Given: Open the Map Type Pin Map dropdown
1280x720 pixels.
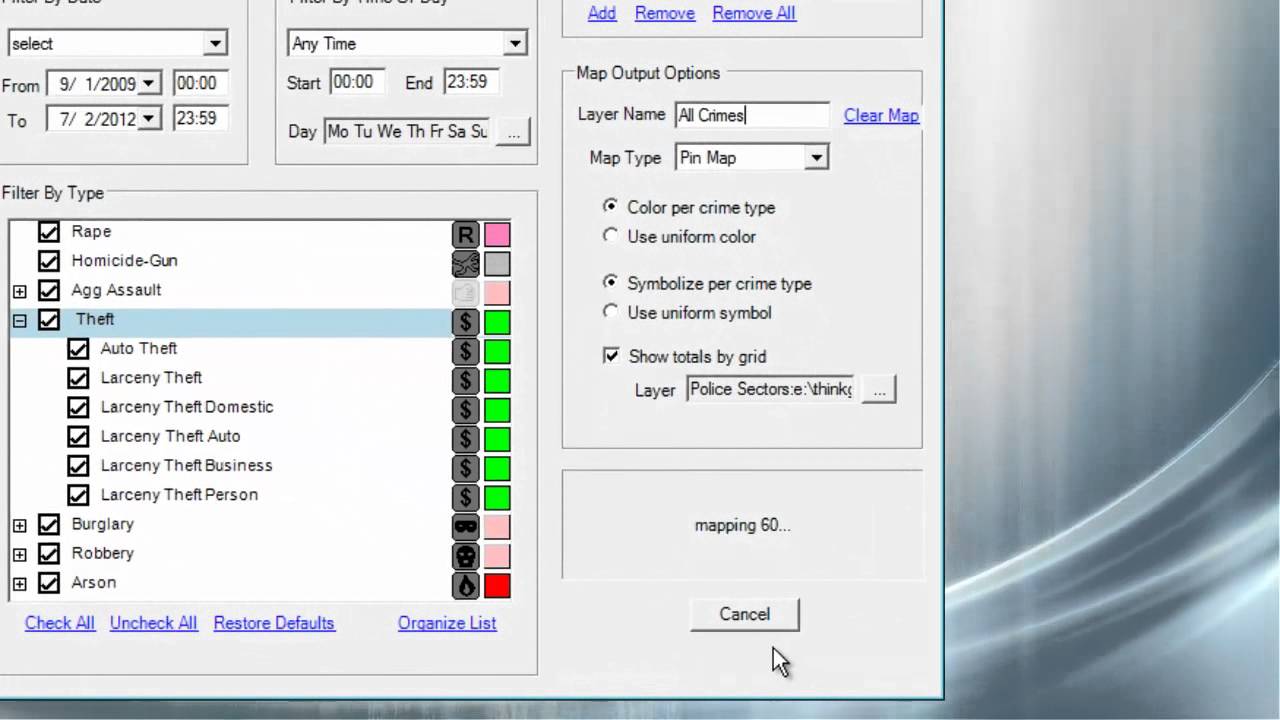Looking at the screenshot, I should [817, 158].
